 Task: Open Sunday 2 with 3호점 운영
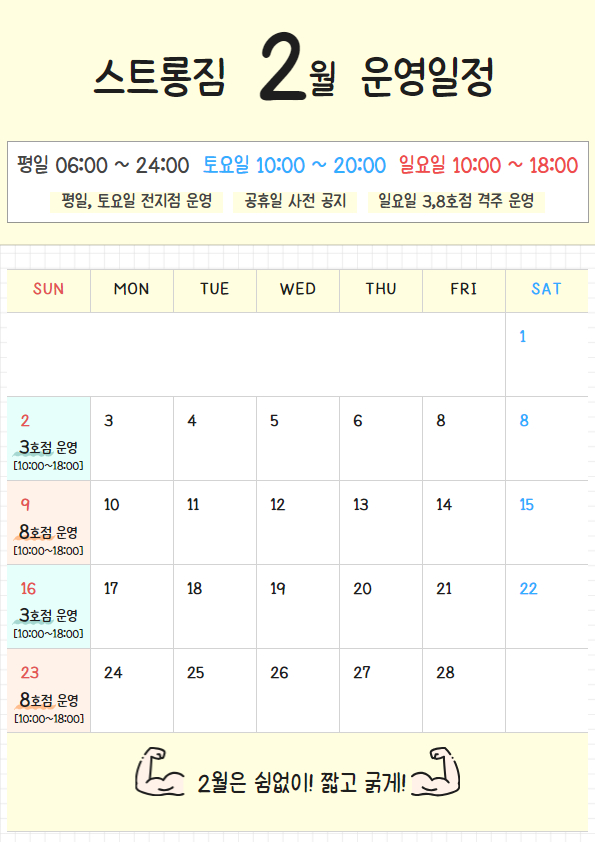48,439
